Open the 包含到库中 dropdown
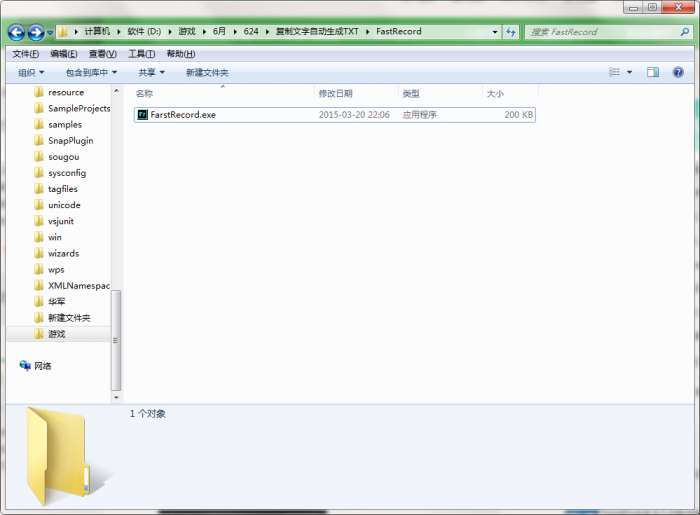 pos(91,72)
